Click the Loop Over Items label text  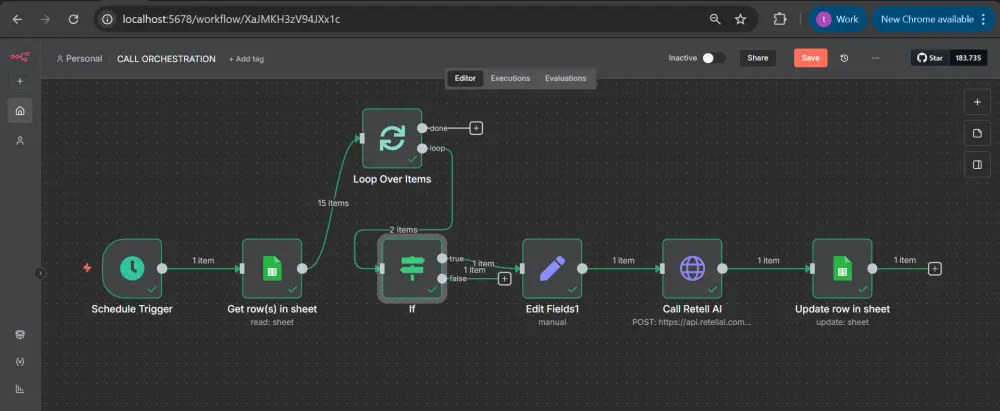(x=392, y=179)
